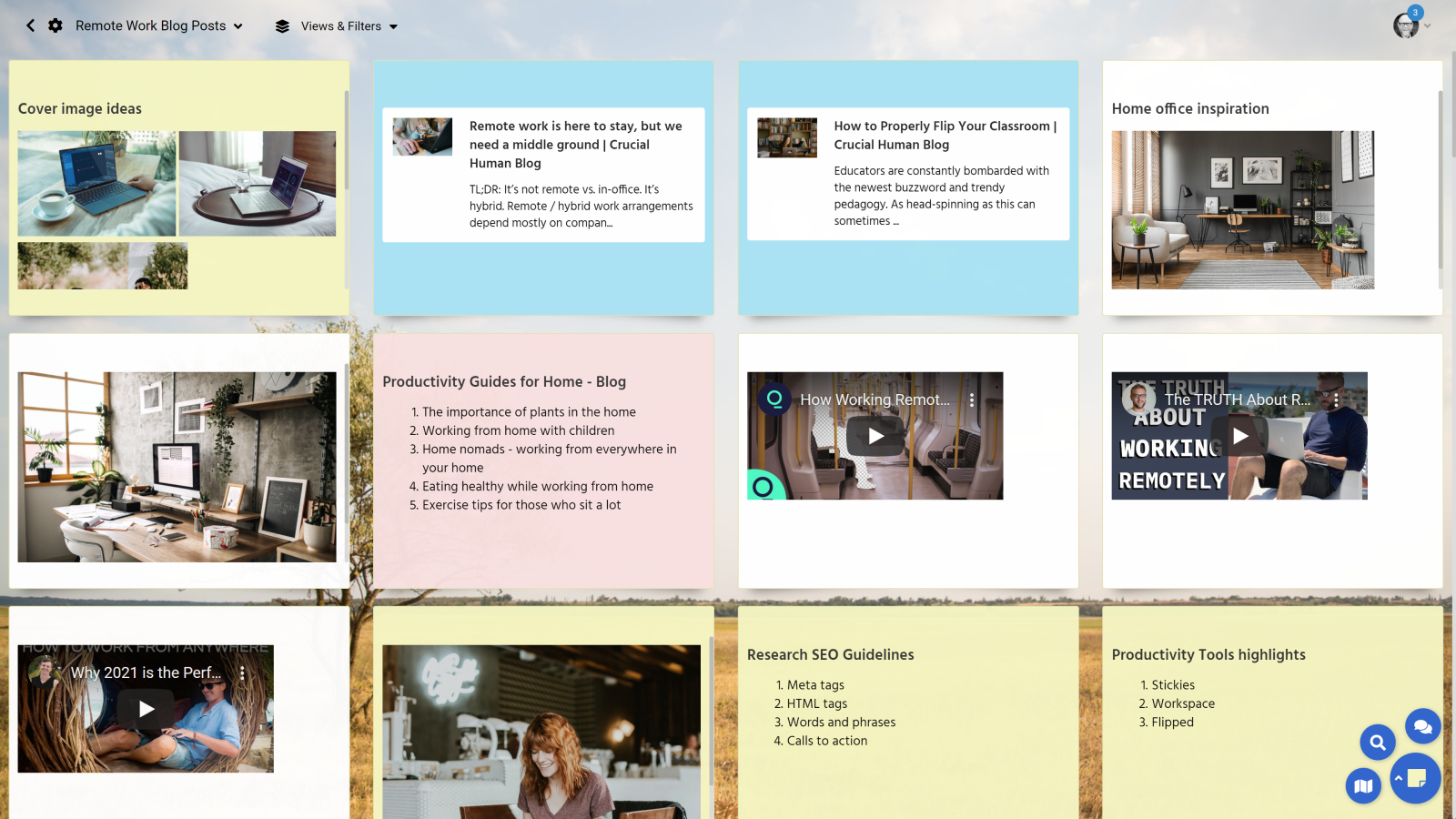The image size is (1456, 819).
Task: Open the map overview button
Action: tap(1363, 785)
